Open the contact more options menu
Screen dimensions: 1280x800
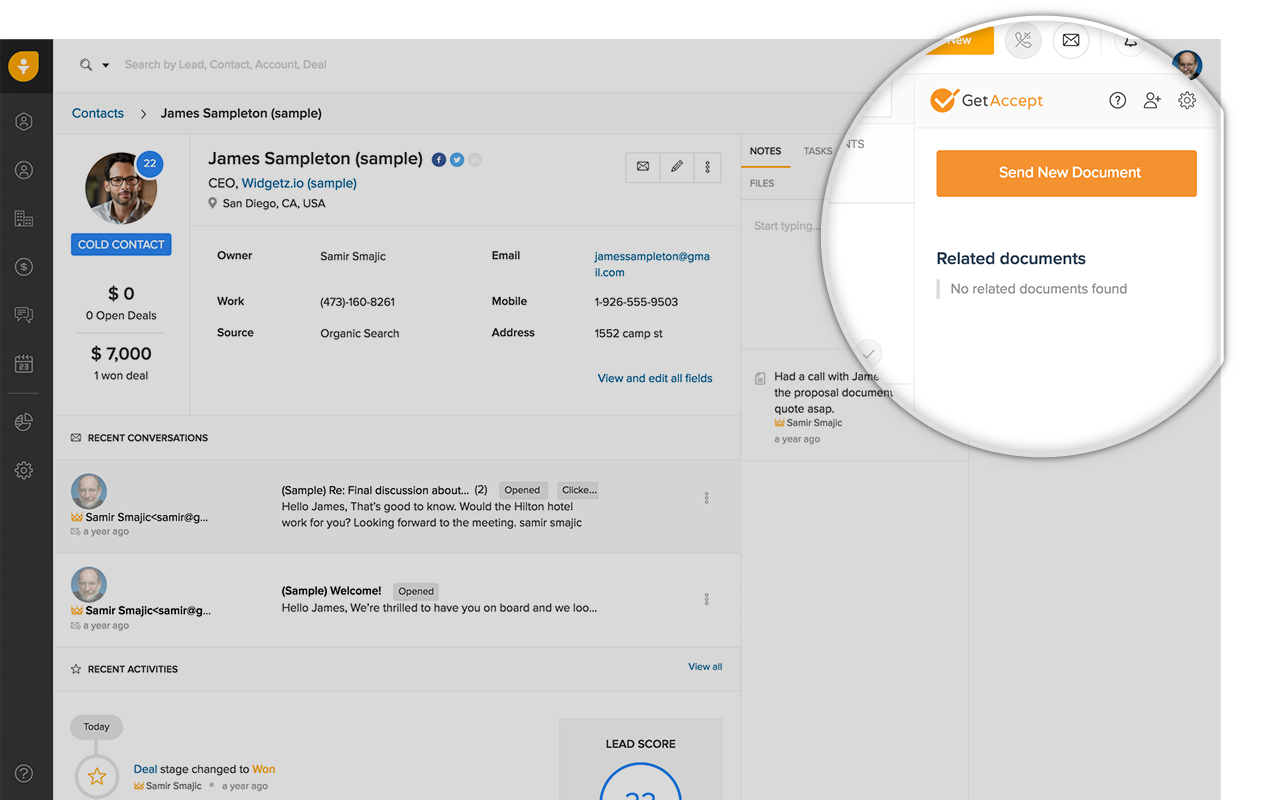pyautogui.click(x=707, y=167)
